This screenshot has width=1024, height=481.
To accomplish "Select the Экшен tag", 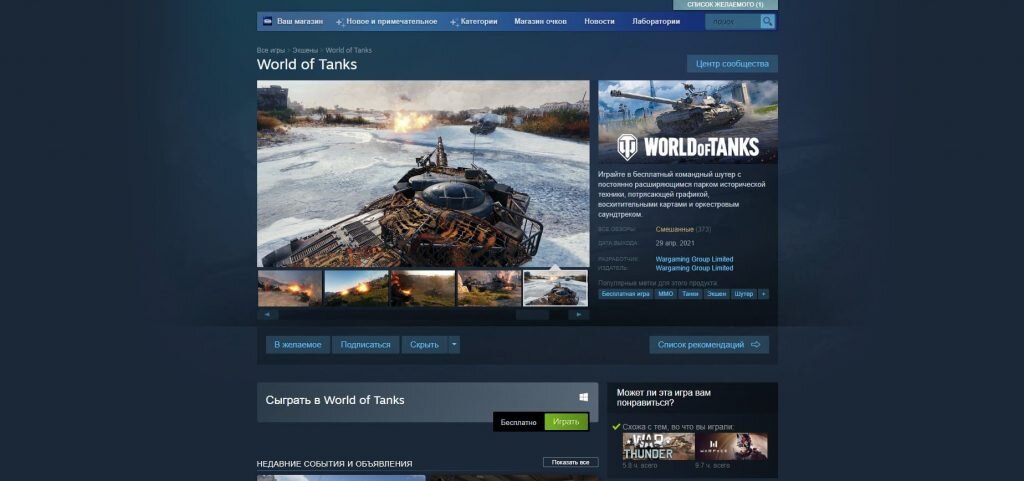I will tap(716, 294).
